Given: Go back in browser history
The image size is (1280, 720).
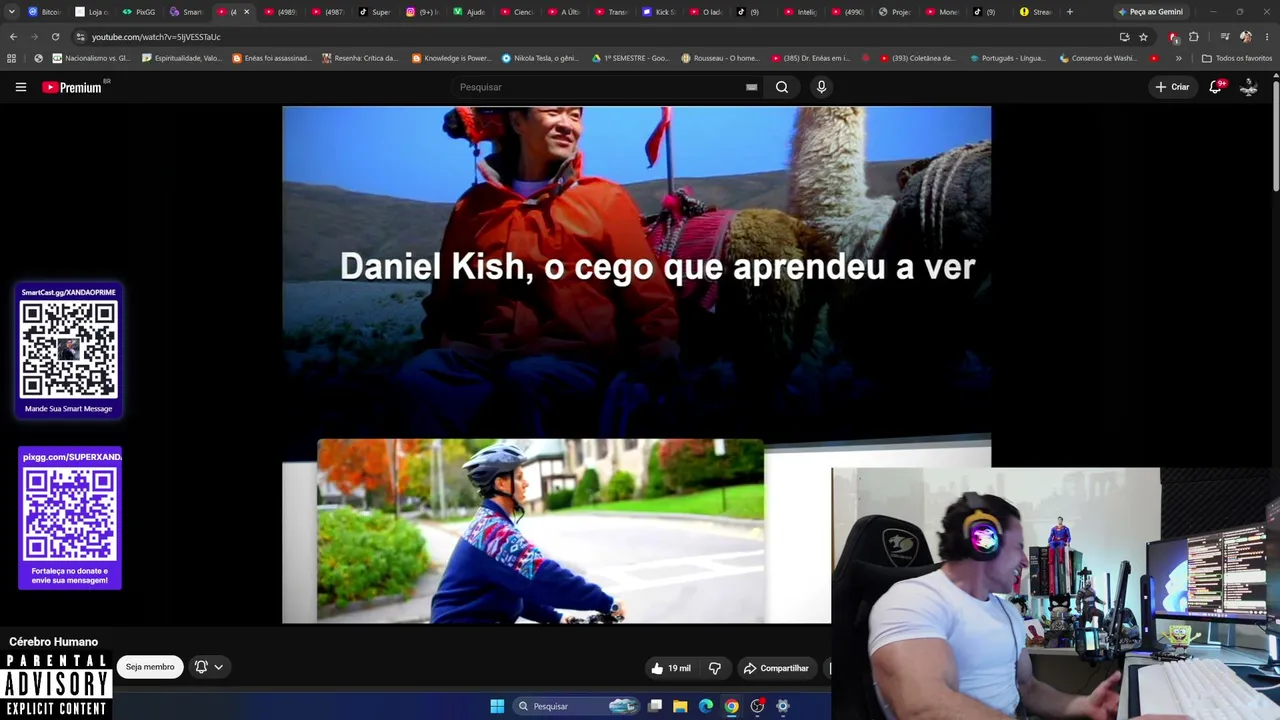Looking at the screenshot, I should tap(13, 37).
